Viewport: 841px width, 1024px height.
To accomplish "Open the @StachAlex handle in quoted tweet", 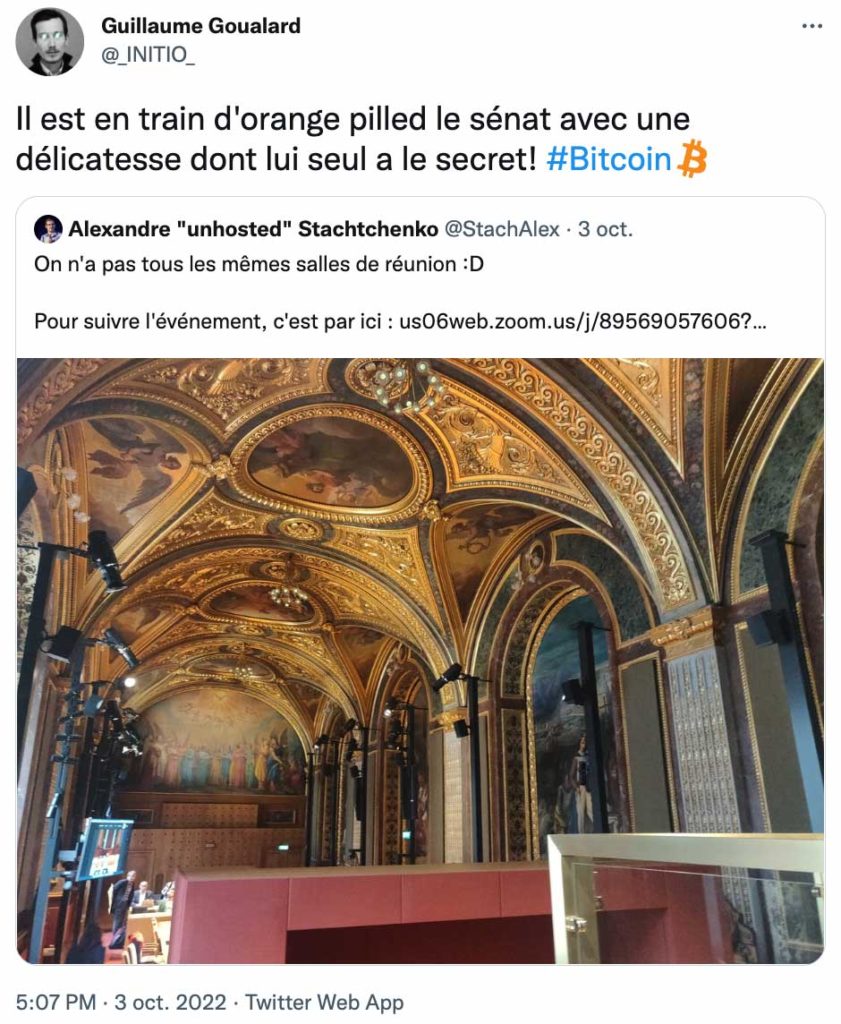I will coord(501,229).
